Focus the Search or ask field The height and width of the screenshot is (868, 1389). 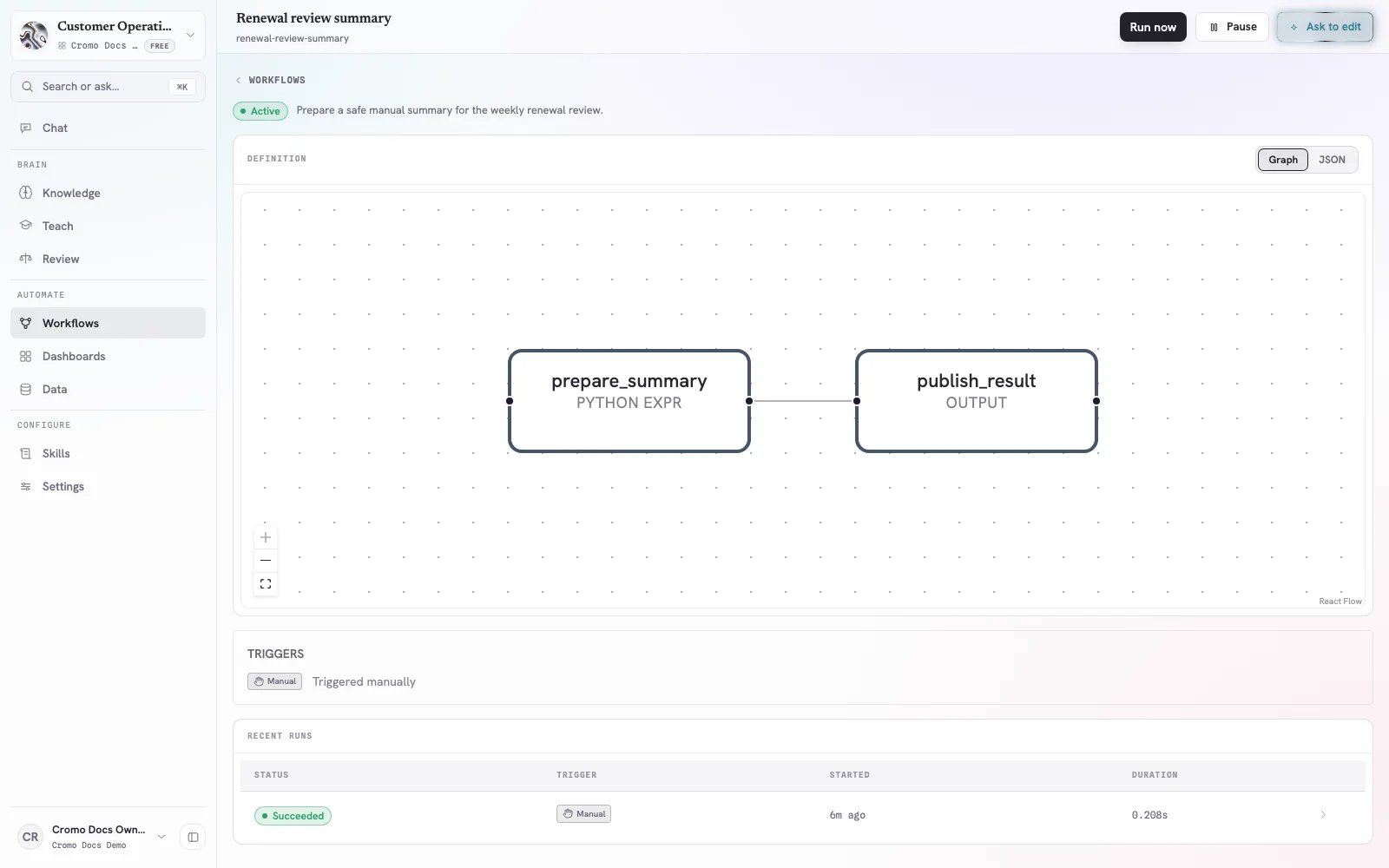tap(108, 87)
